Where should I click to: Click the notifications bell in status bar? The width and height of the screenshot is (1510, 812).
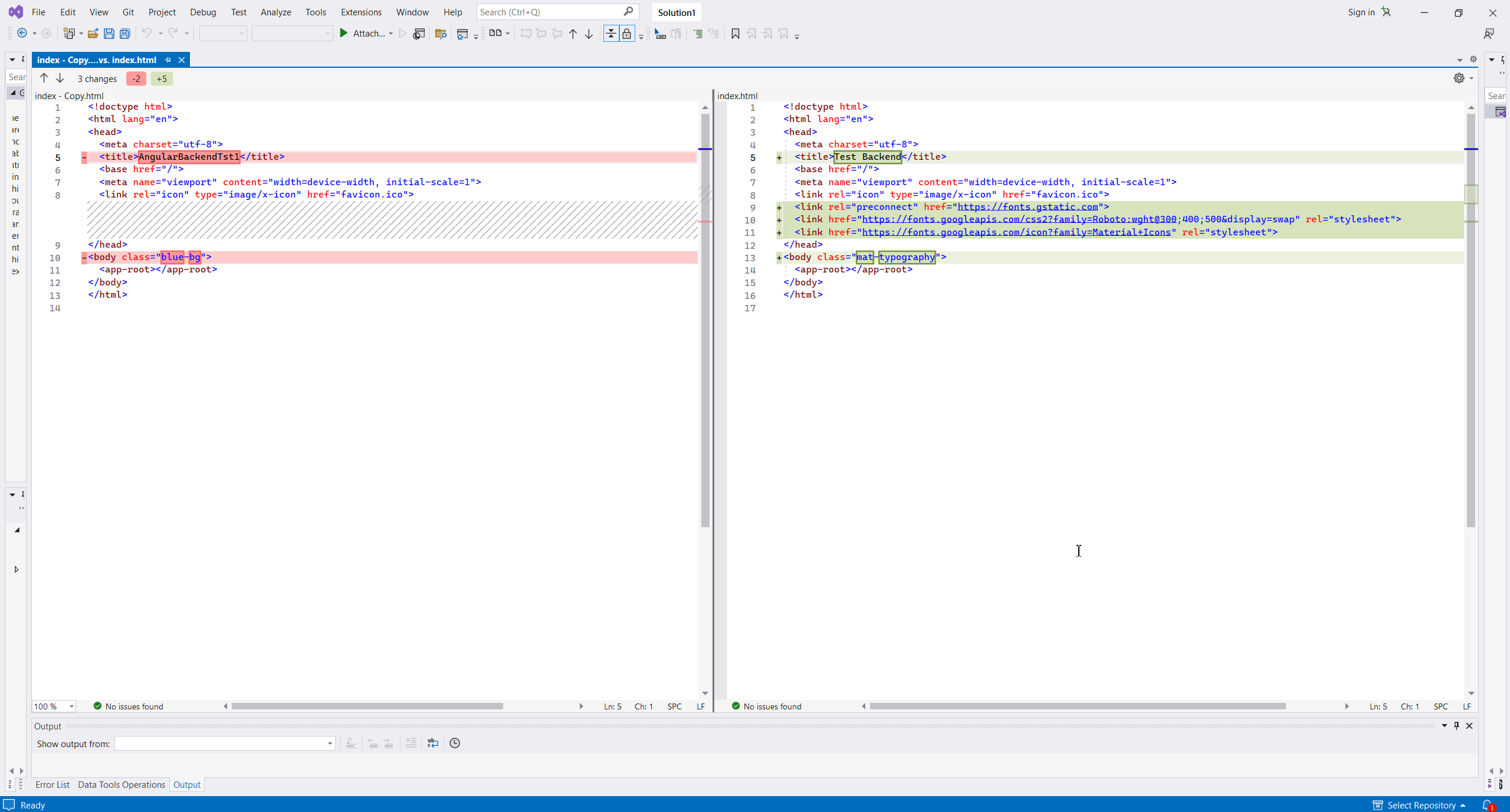click(1488, 805)
